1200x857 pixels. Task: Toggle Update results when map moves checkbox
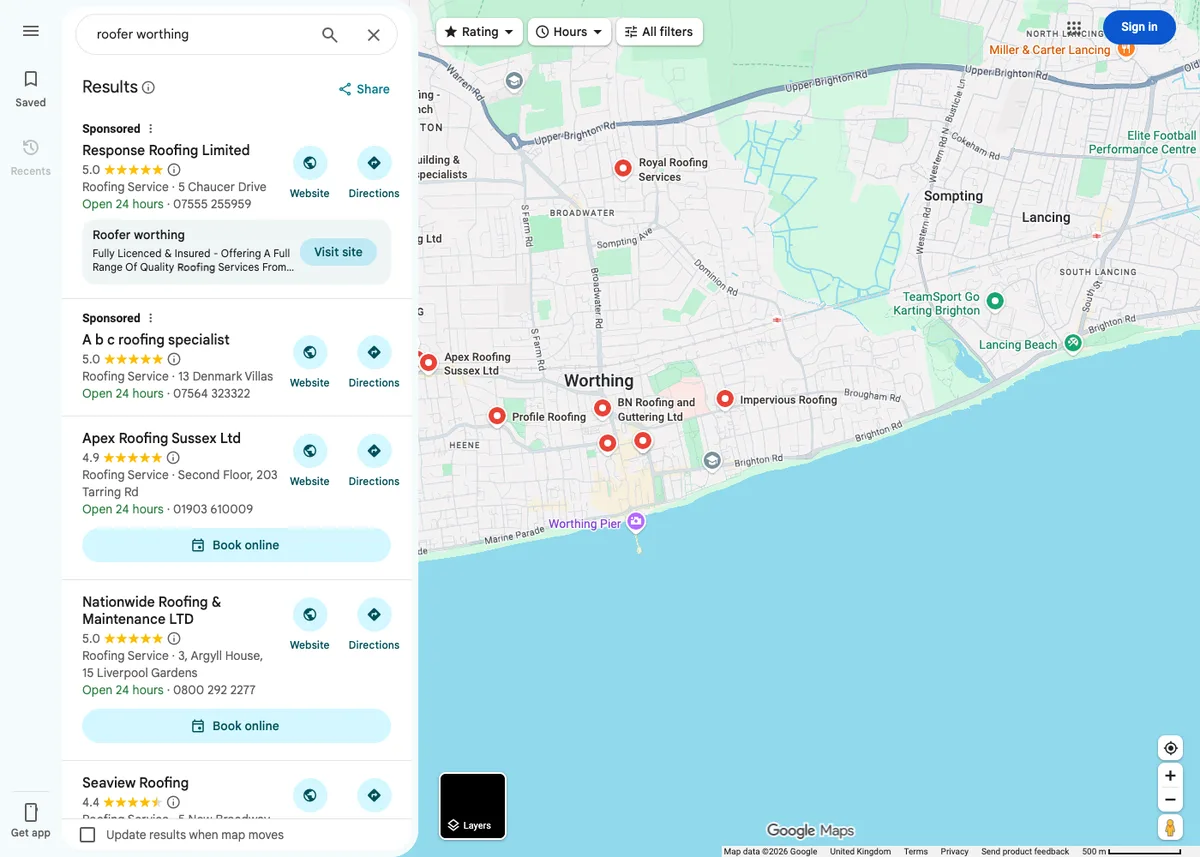88,835
